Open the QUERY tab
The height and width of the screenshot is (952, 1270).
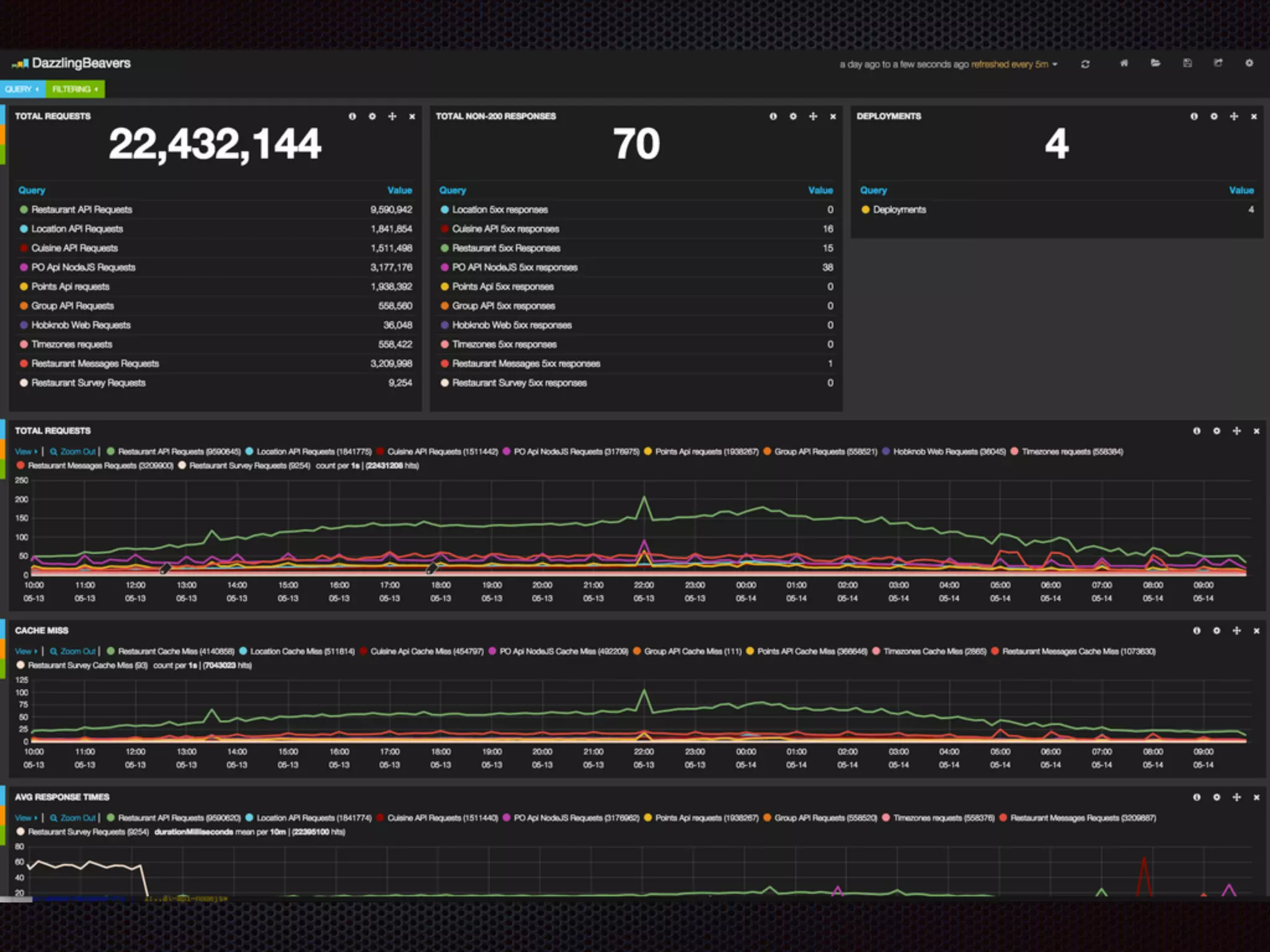click(x=22, y=89)
